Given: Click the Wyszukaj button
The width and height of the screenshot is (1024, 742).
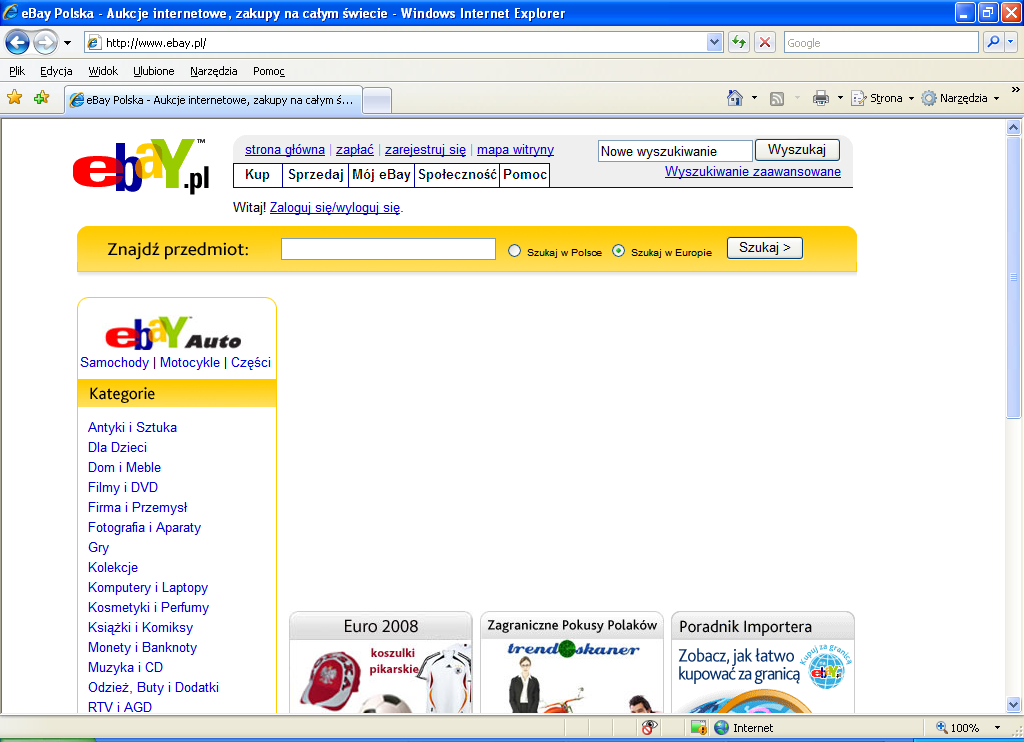Looking at the screenshot, I should pos(797,150).
